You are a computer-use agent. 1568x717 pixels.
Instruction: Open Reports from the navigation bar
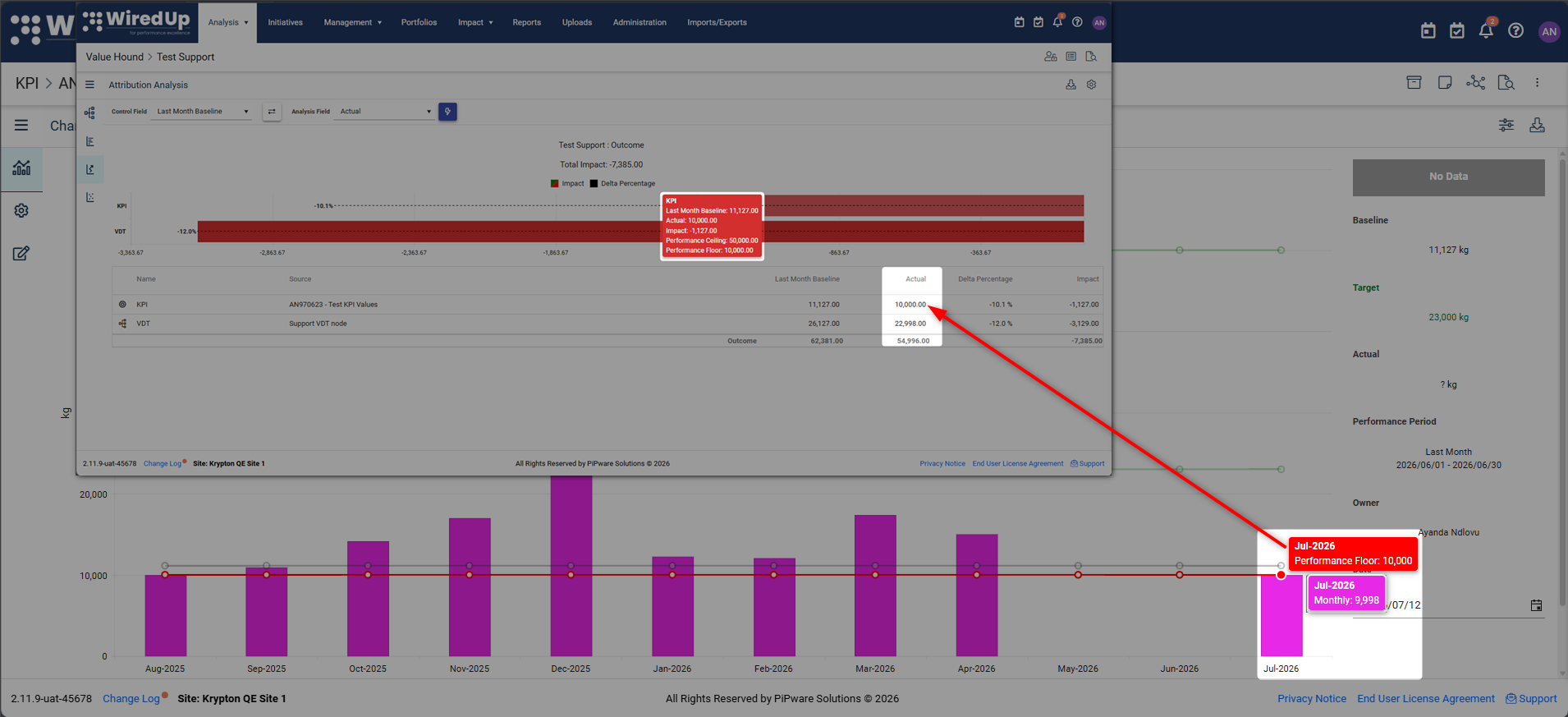coord(526,22)
